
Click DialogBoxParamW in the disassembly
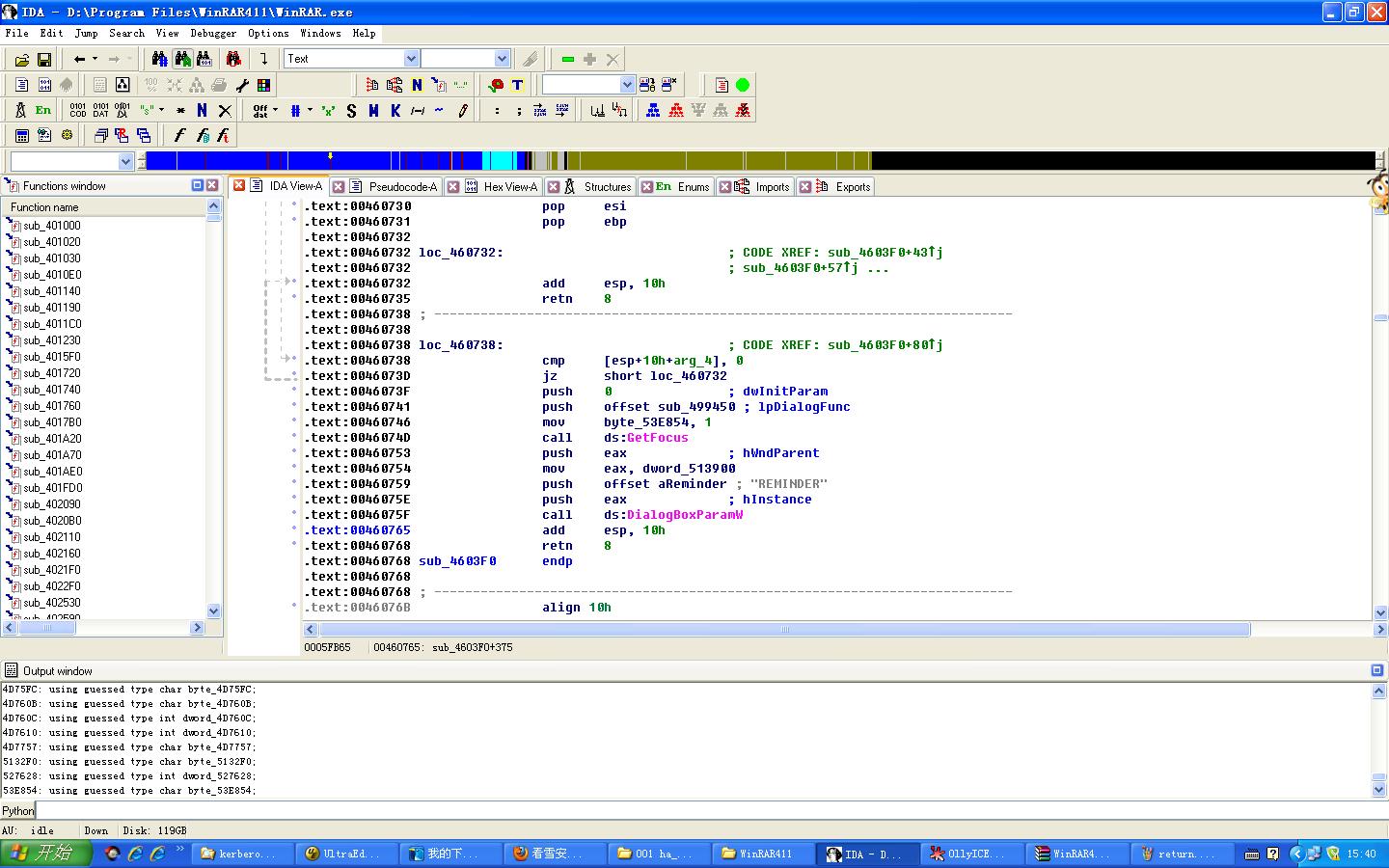tap(685, 515)
